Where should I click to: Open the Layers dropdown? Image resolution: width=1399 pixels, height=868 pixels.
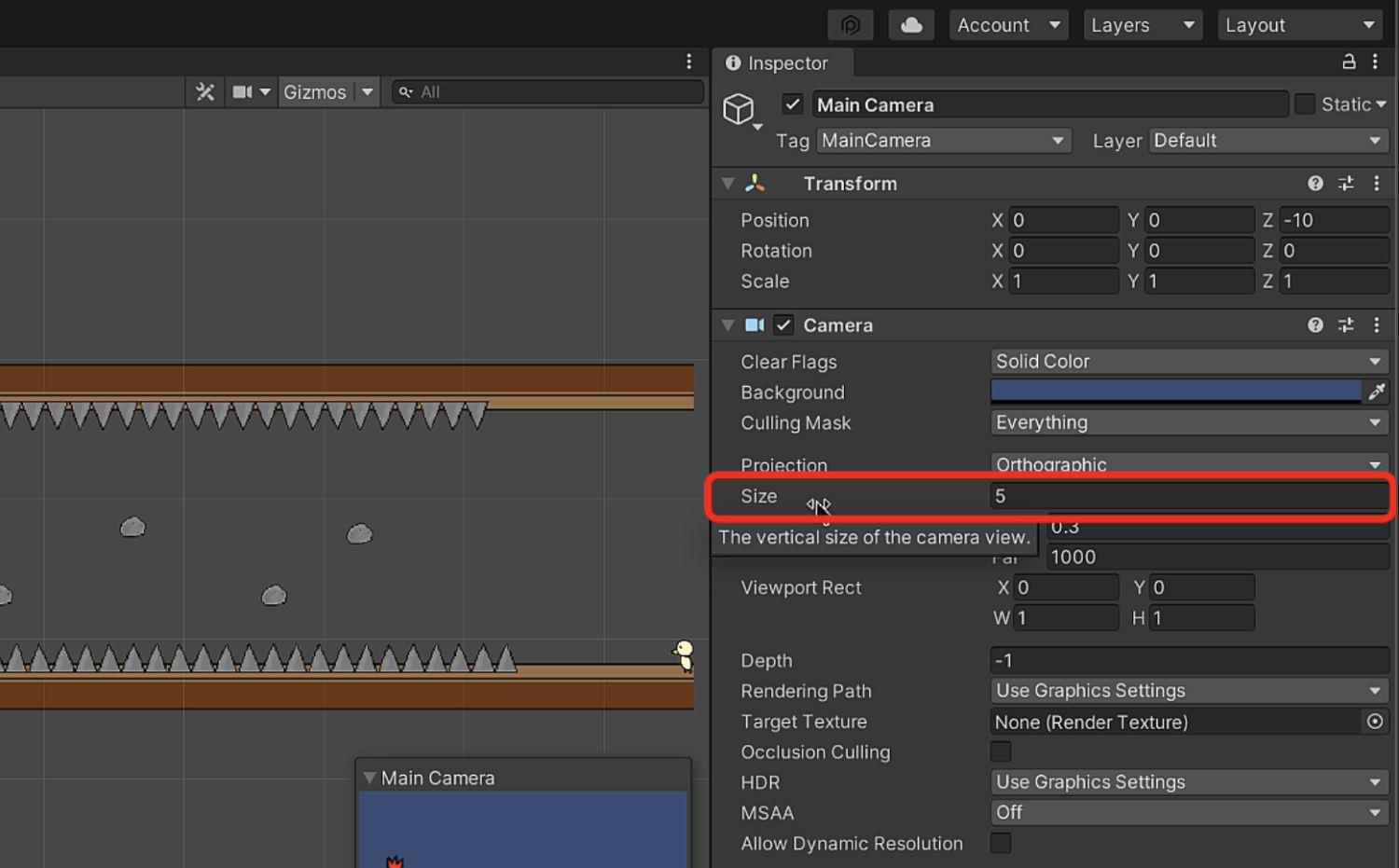[1143, 25]
